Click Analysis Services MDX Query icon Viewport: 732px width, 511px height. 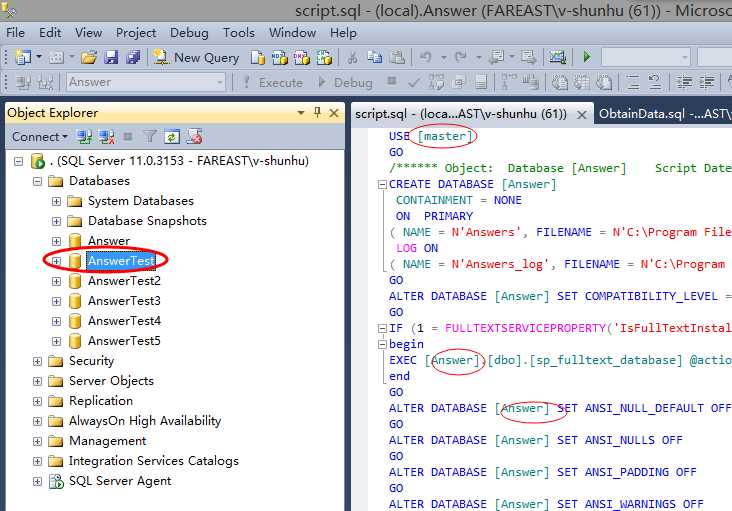(x=280, y=57)
